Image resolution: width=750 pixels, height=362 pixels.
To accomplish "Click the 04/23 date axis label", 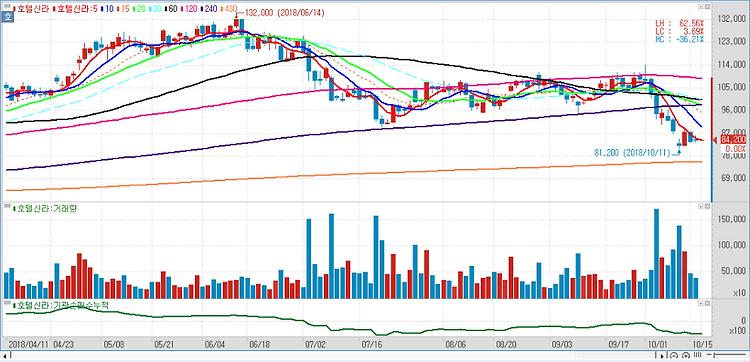I will (63, 344).
